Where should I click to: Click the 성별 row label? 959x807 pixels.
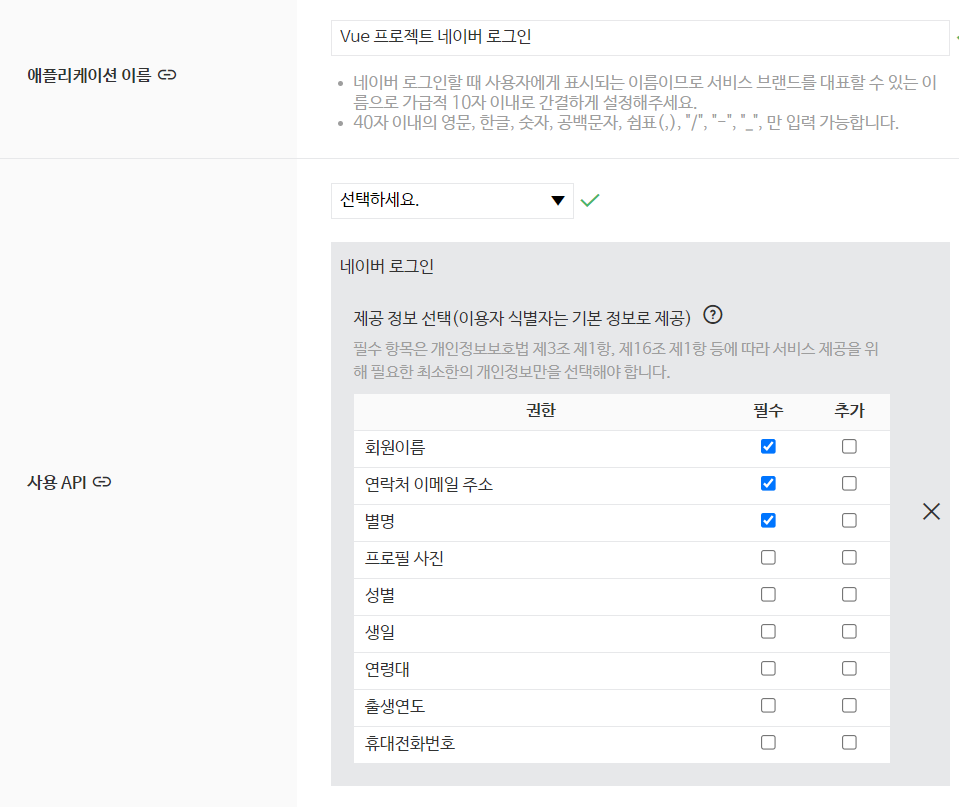click(x=380, y=595)
